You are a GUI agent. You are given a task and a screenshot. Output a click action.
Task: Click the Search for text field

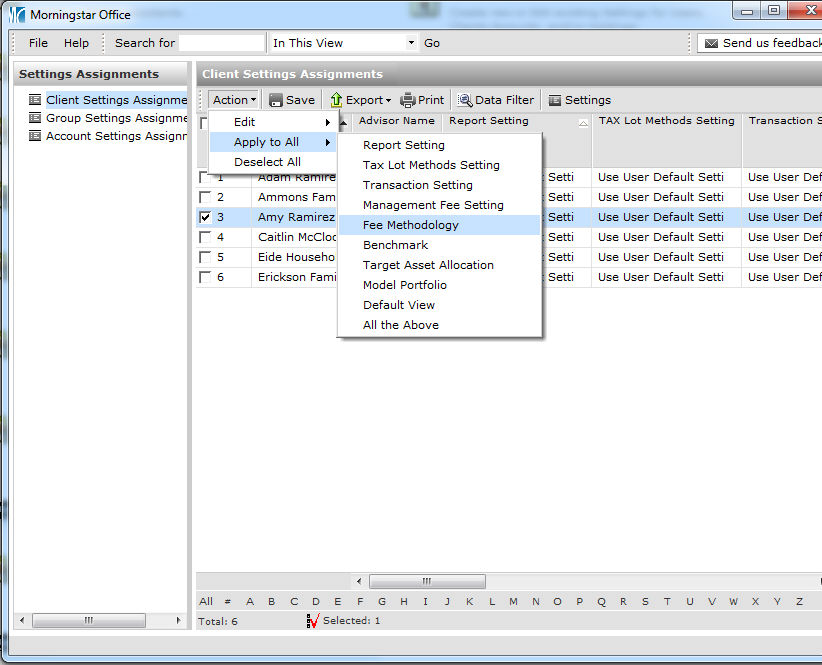pos(222,44)
